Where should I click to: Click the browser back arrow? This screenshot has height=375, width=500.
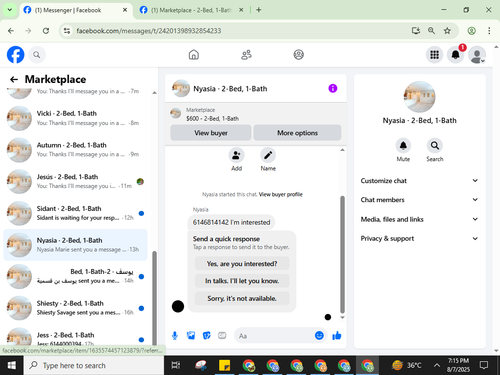tap(11, 31)
